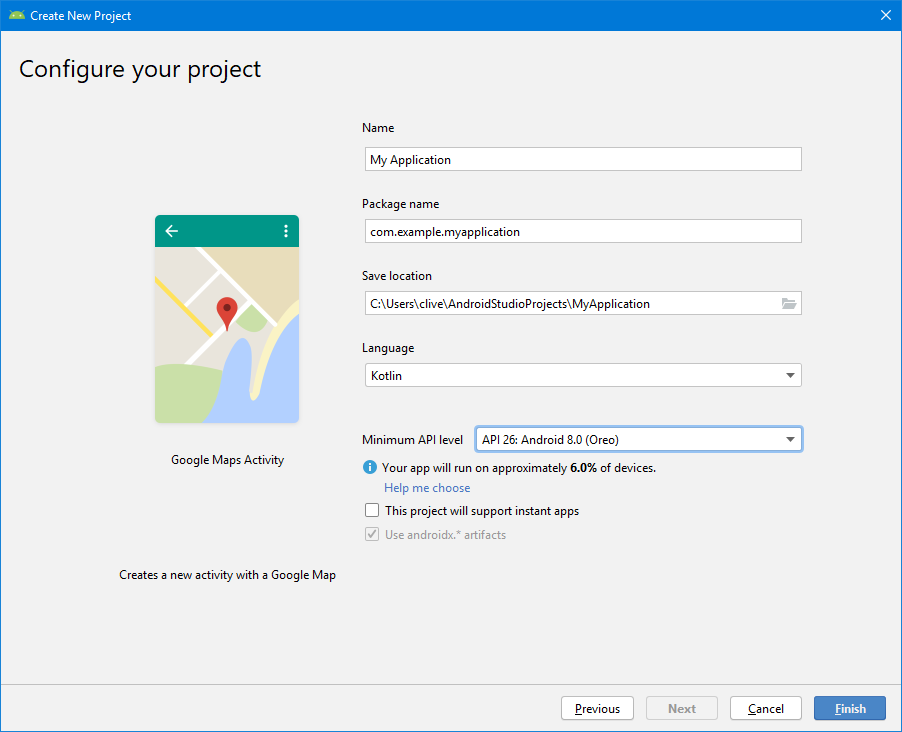Click the greyed-out Next button
Image resolution: width=902 pixels, height=732 pixels.
[x=682, y=708]
